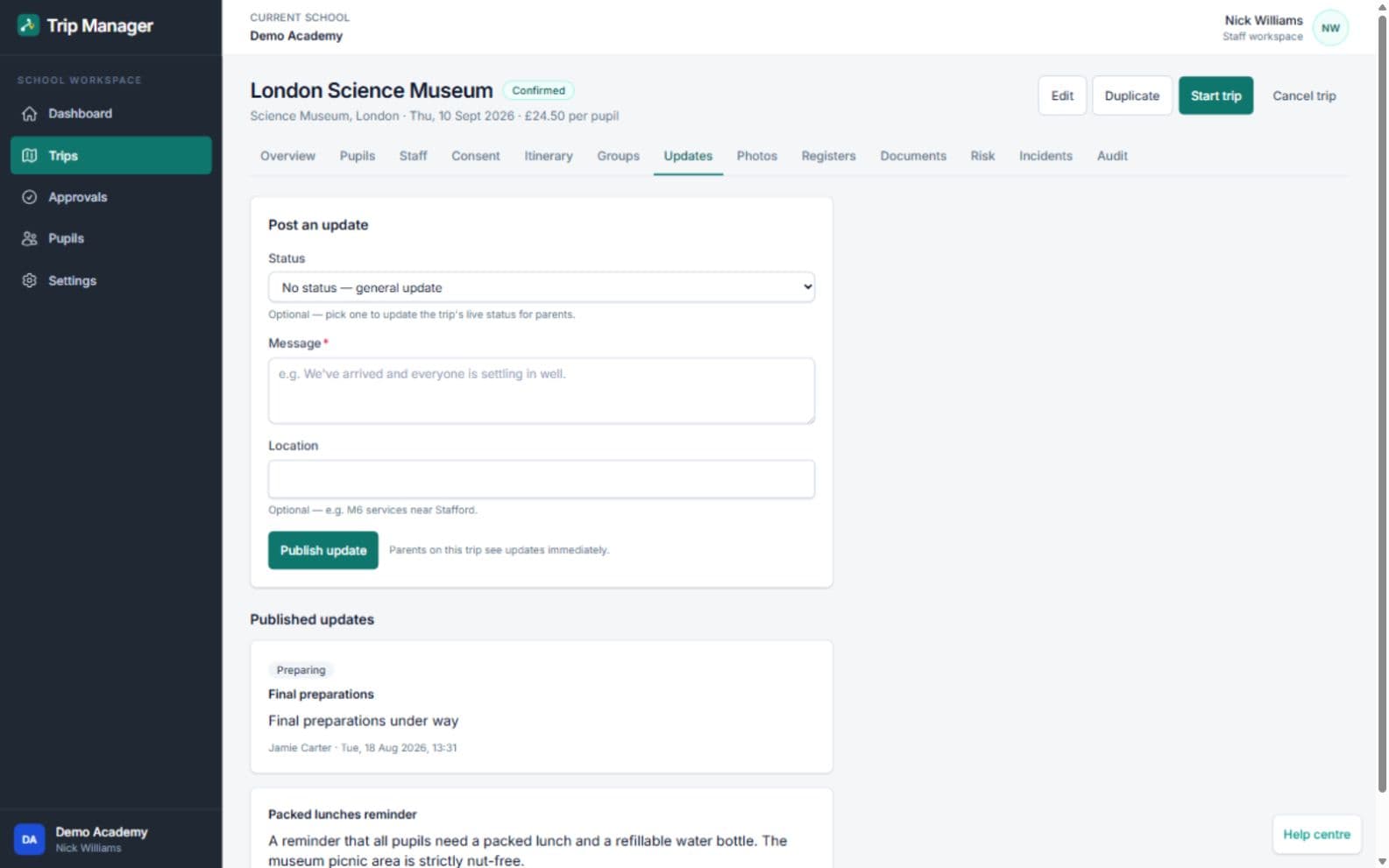Open the Status dropdown
Viewport: 1389px width, 868px height.
point(541,287)
